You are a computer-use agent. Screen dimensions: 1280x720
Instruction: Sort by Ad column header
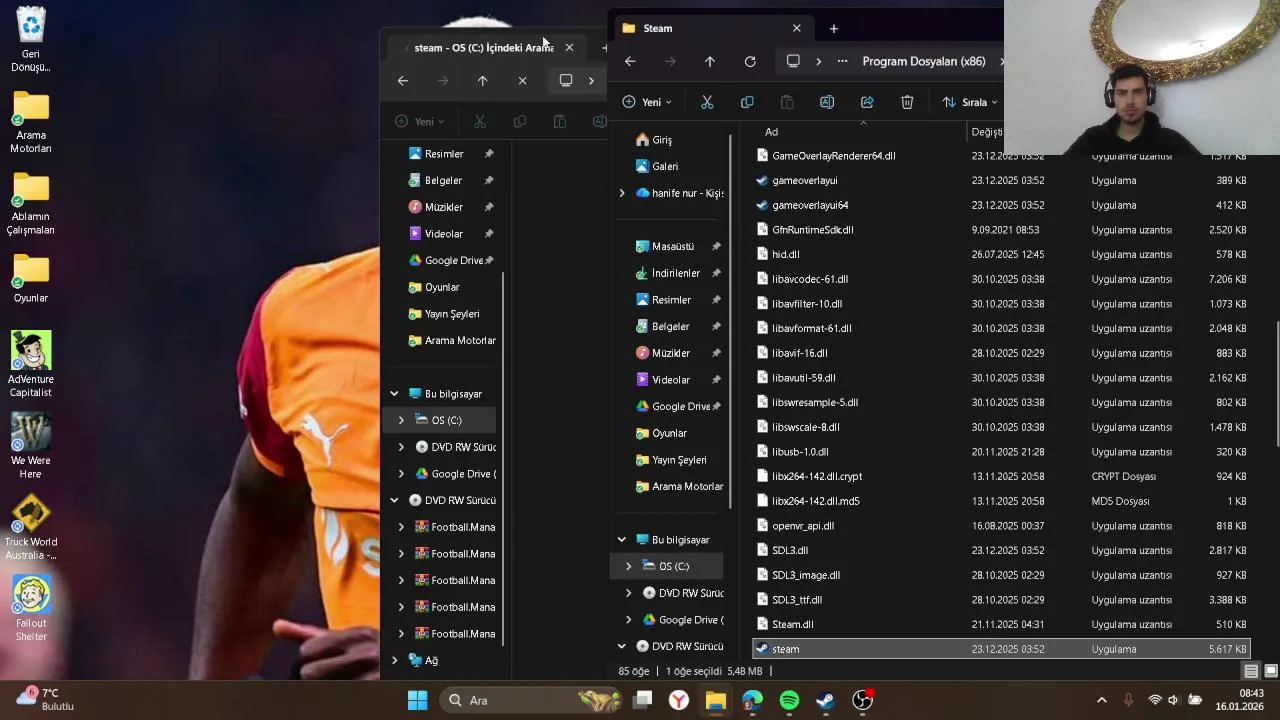771,132
